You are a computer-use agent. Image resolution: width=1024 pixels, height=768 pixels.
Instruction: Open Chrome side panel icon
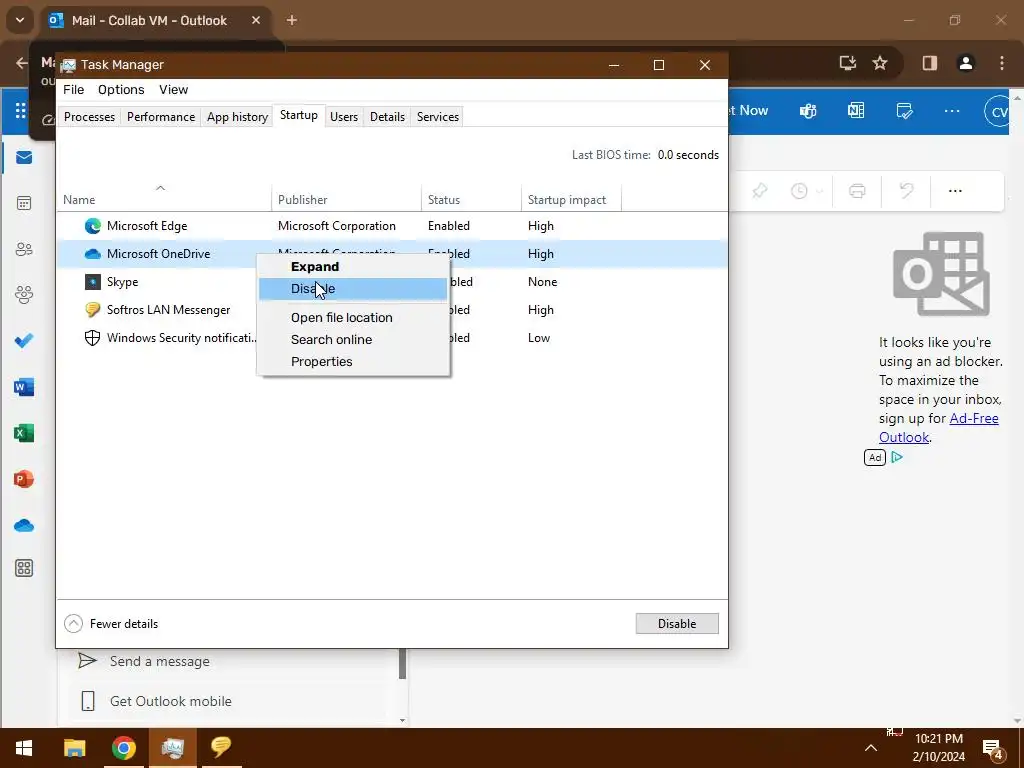[929, 63]
